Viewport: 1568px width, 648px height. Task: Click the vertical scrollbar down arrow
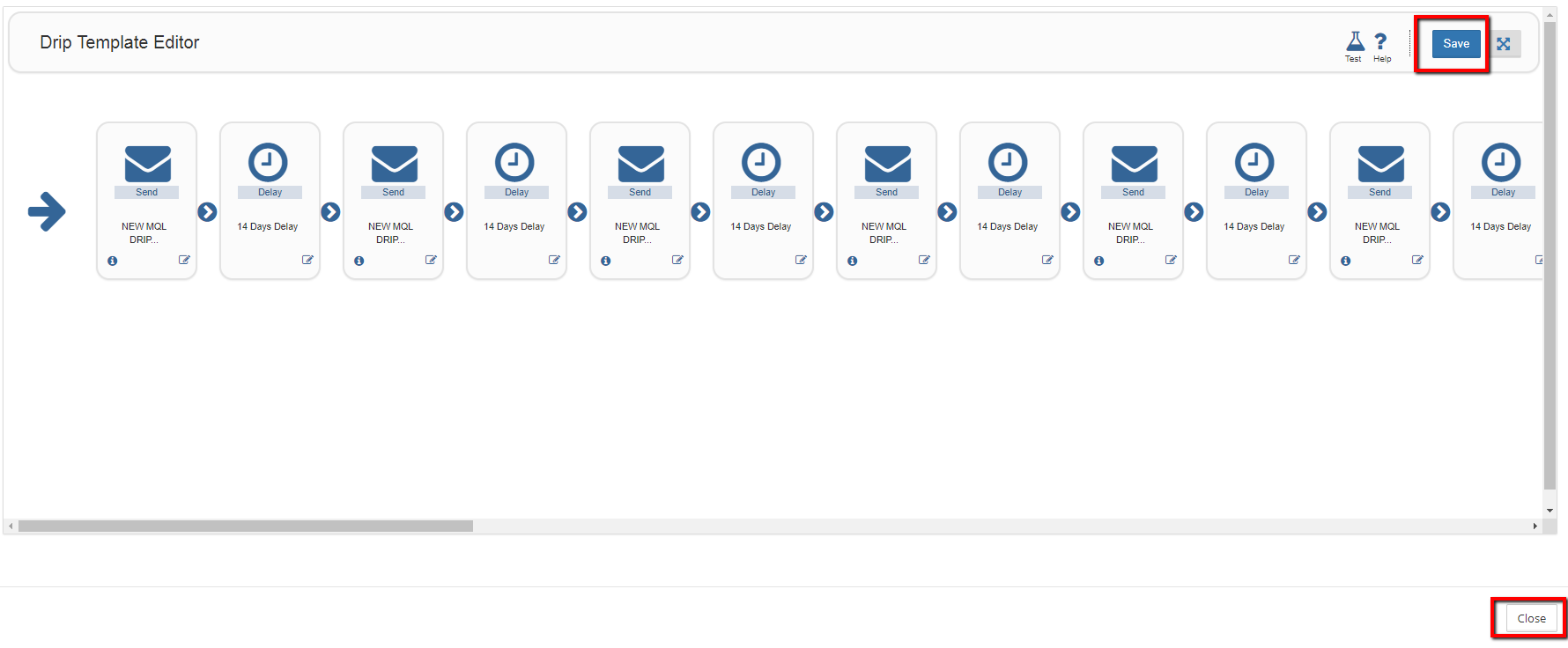1550,511
